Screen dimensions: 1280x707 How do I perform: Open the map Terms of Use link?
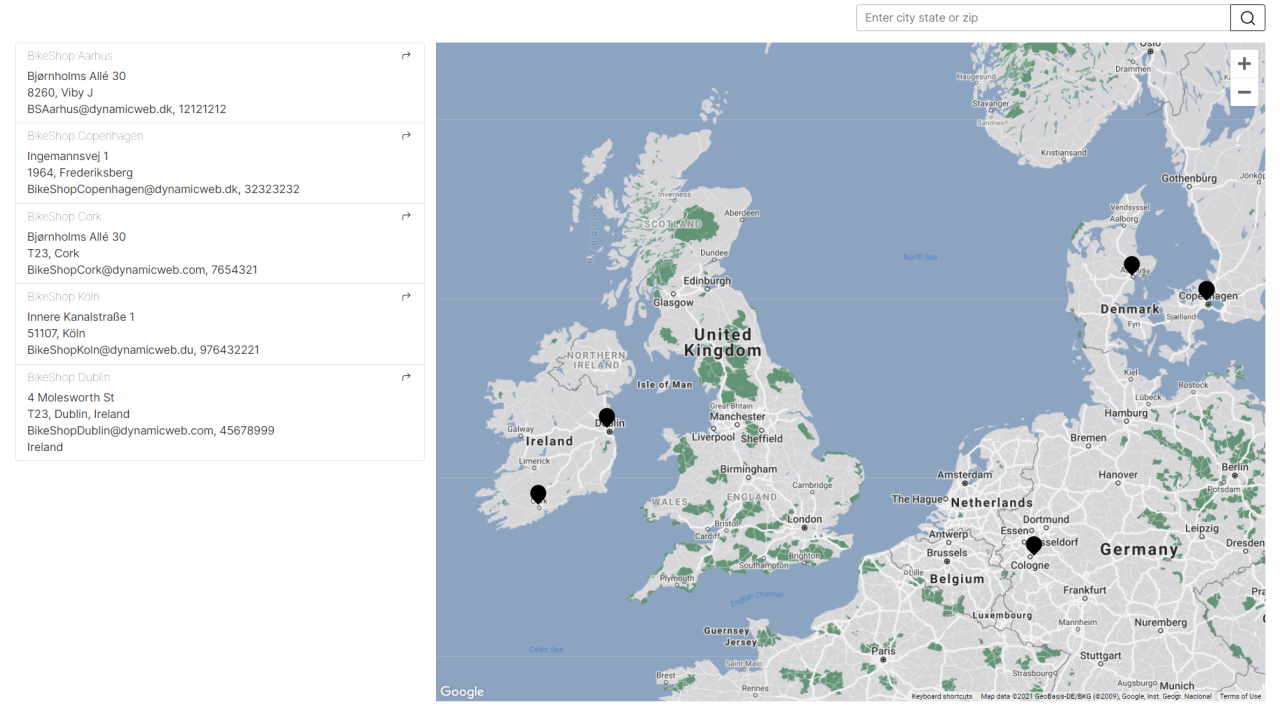(x=1240, y=696)
